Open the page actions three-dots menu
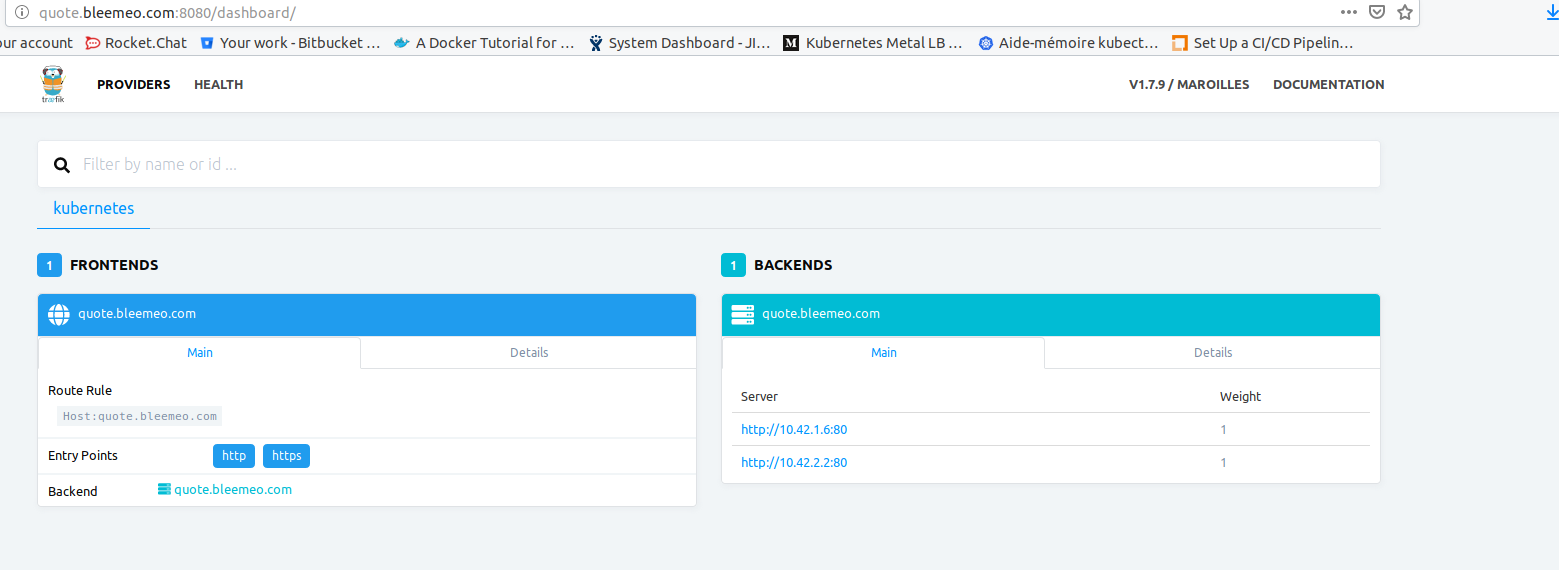Screen dimensions: 1559x570 1349,13
